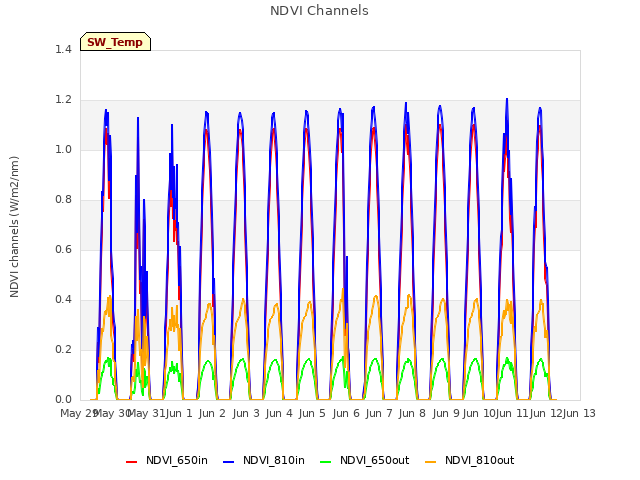Click the Jun 9 x-axis date label
Screen dimensions: 640x480
446,413
